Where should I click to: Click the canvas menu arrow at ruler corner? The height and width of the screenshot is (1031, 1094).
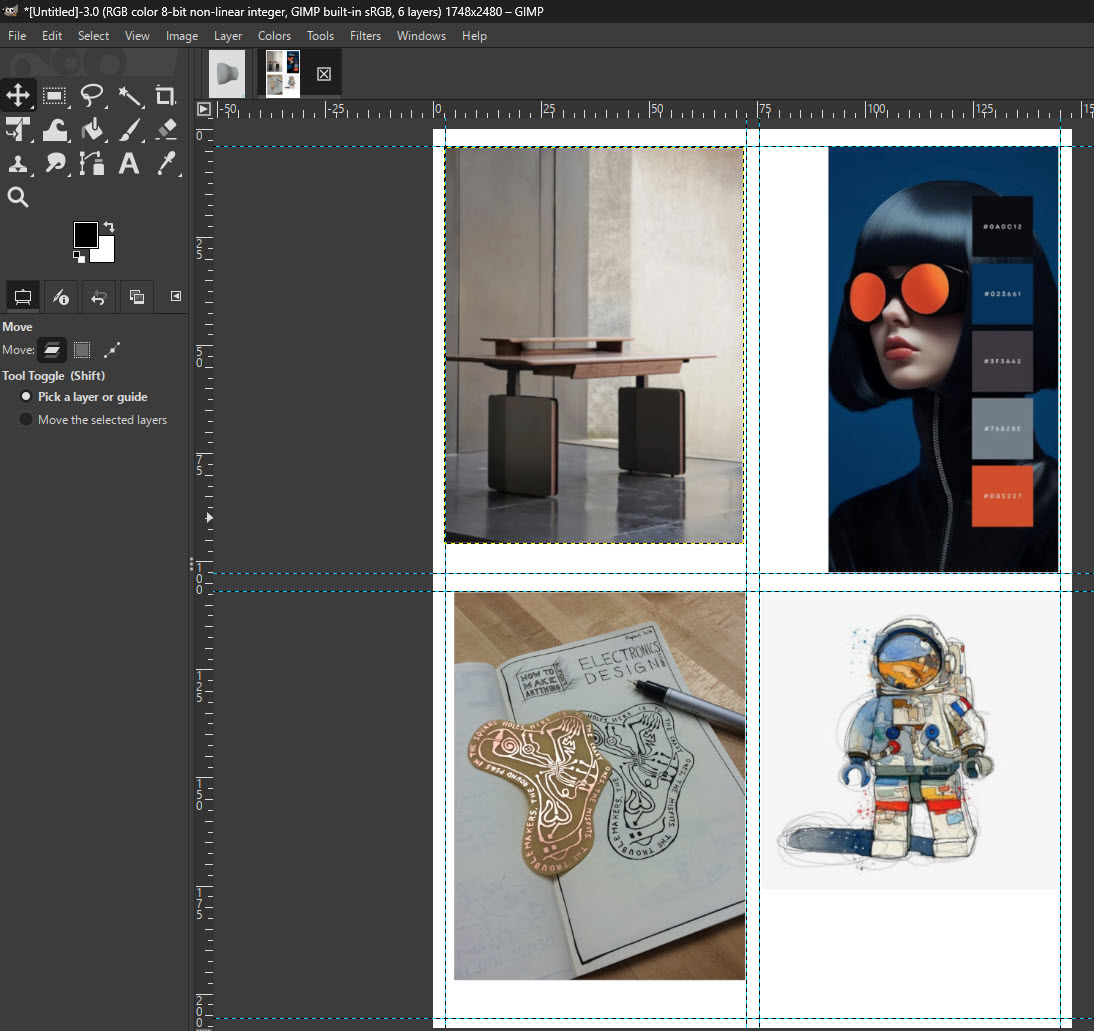204,109
